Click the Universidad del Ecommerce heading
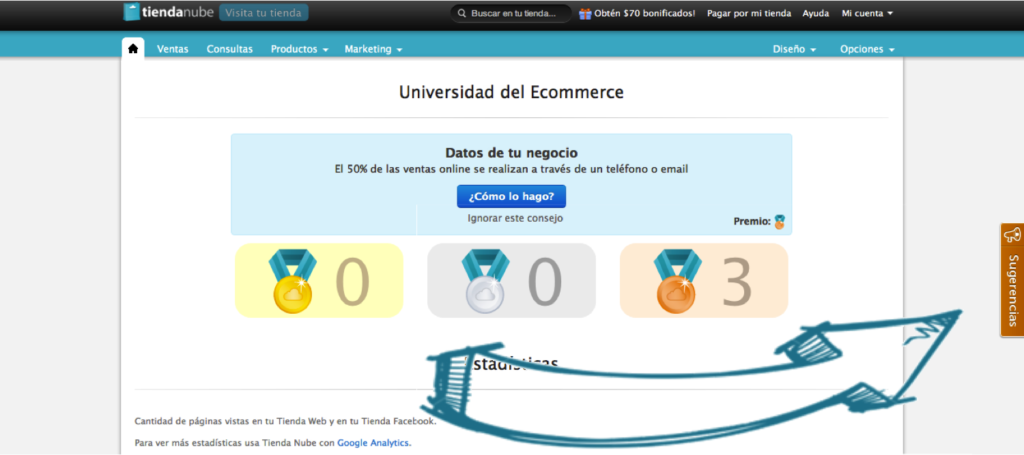Viewport: 1024px width, 455px height. click(x=511, y=92)
